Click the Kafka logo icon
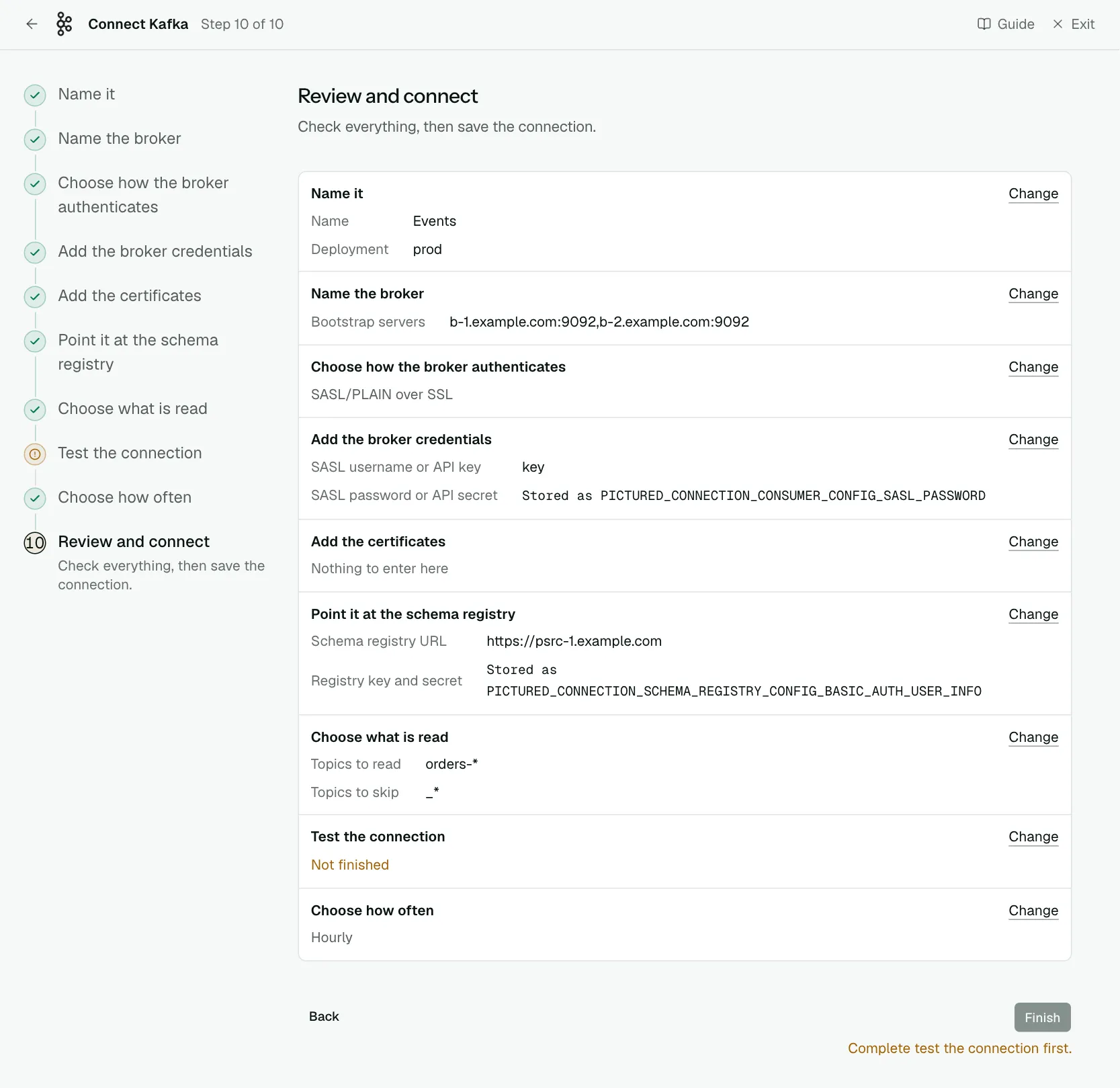The image size is (1120, 1088). pyautogui.click(x=64, y=24)
